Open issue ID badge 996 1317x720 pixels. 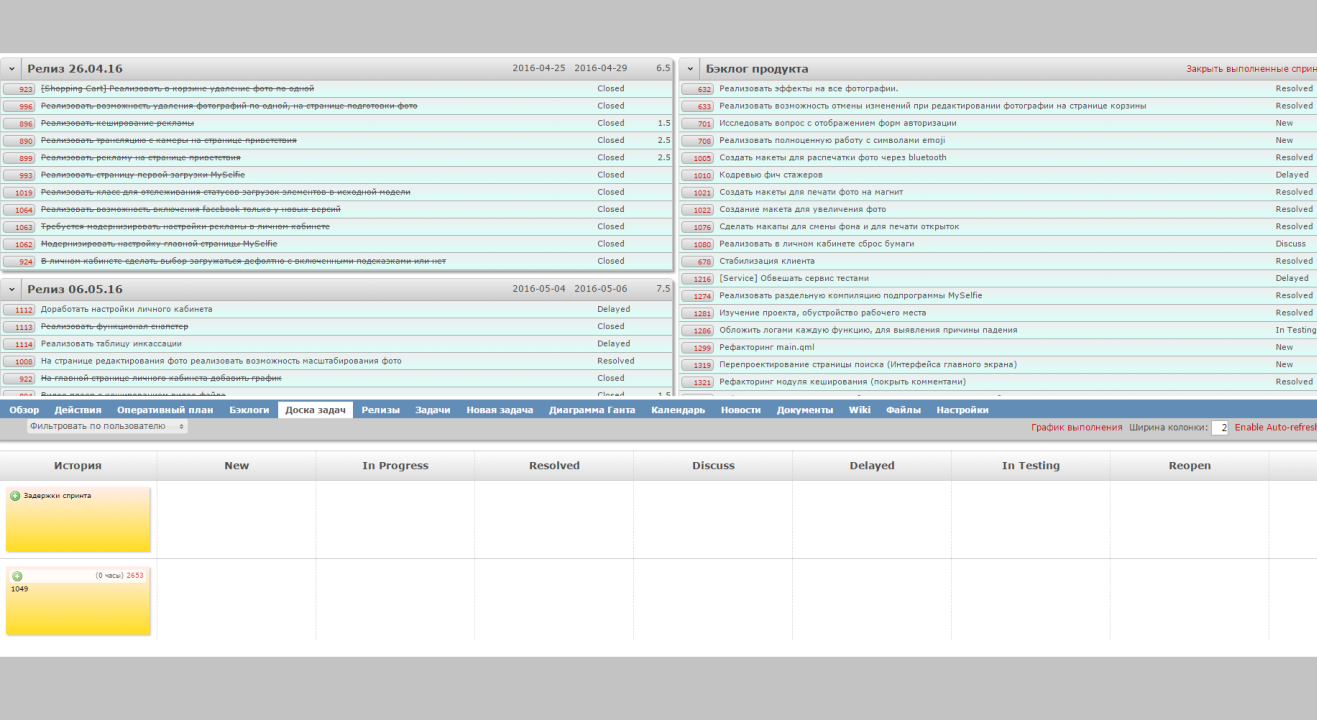click(x=20, y=106)
